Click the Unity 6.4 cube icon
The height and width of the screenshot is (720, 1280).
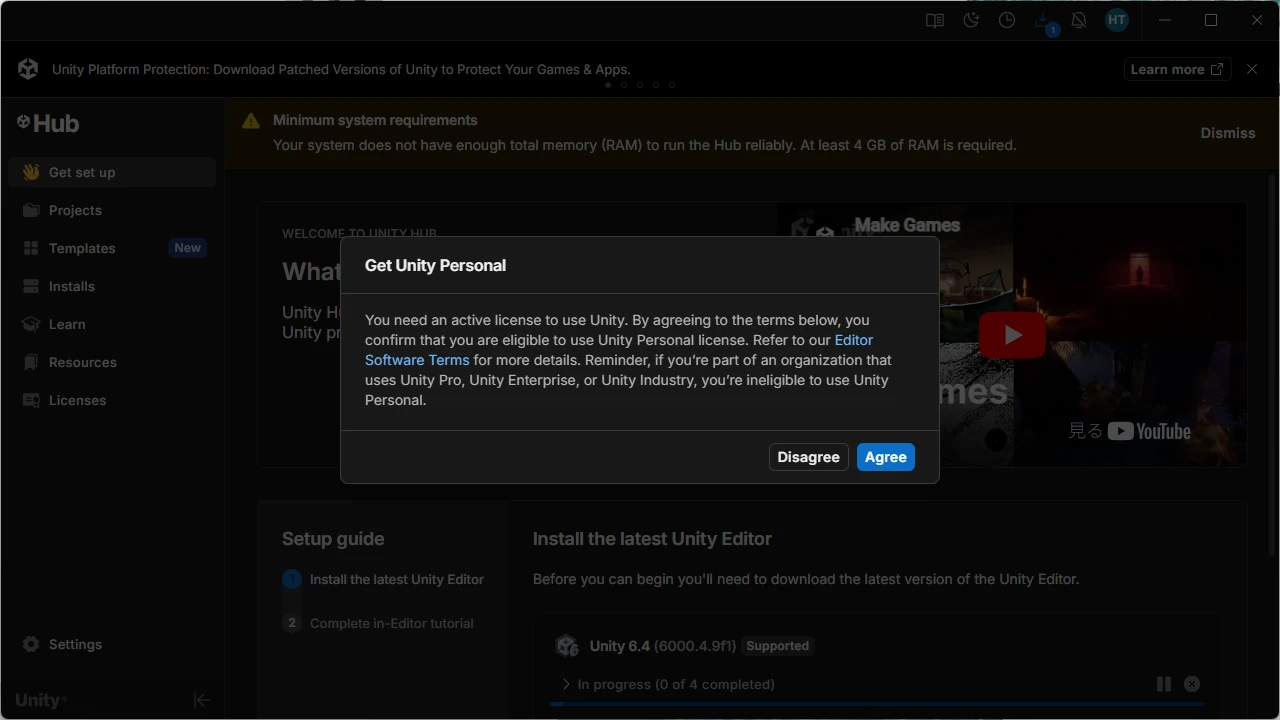coord(567,646)
